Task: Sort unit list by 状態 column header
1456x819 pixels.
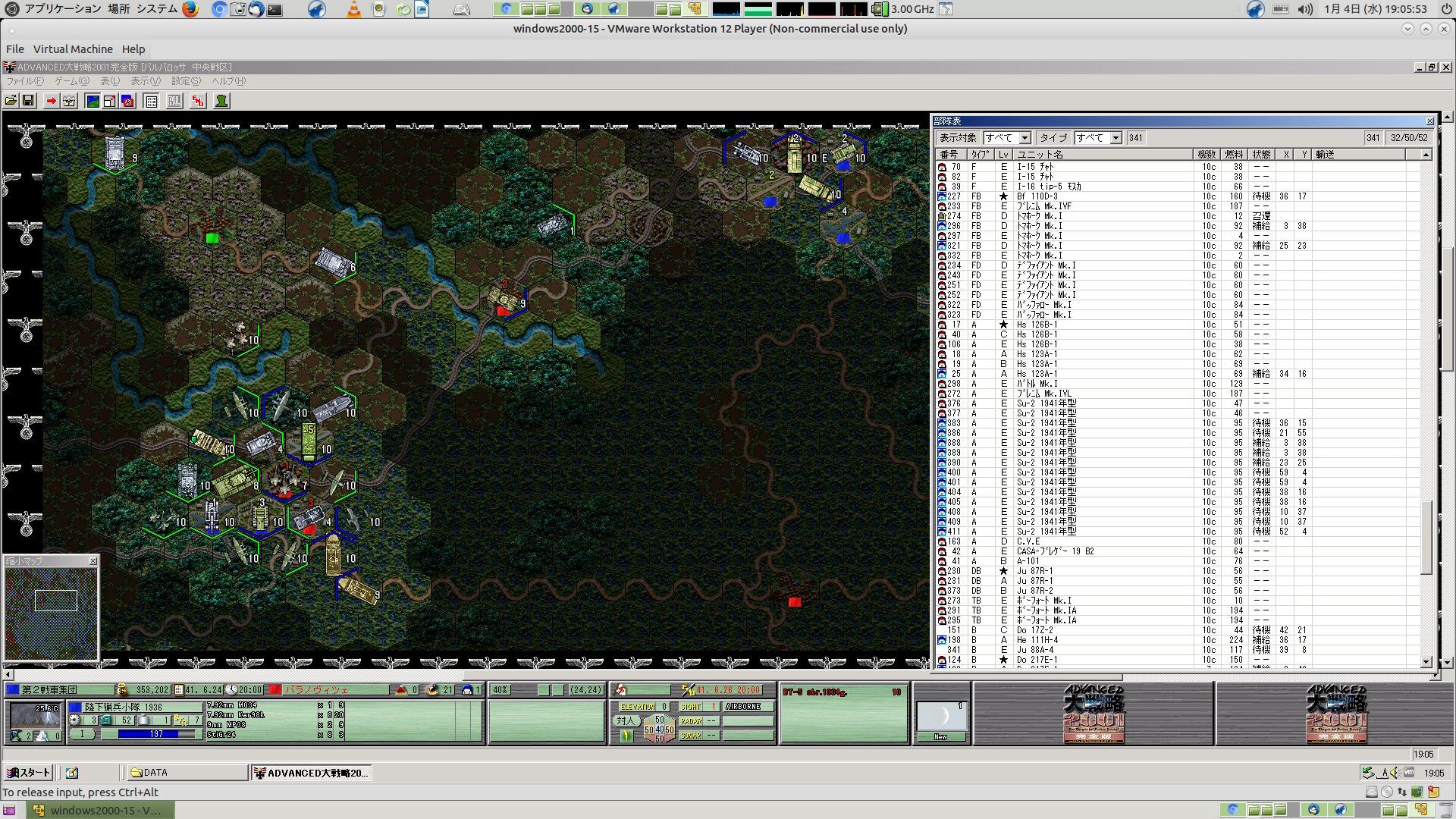Action: [1261, 155]
